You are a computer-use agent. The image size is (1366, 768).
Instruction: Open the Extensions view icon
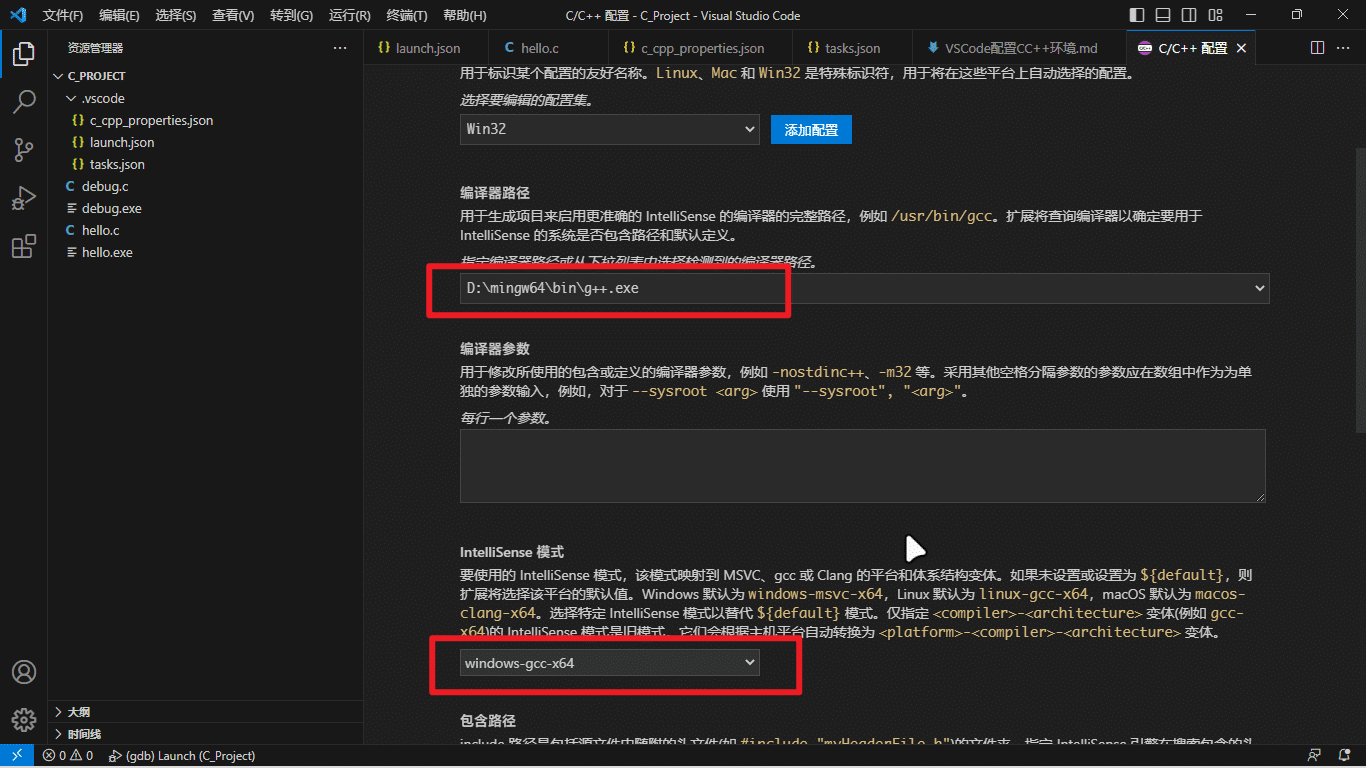[24, 246]
